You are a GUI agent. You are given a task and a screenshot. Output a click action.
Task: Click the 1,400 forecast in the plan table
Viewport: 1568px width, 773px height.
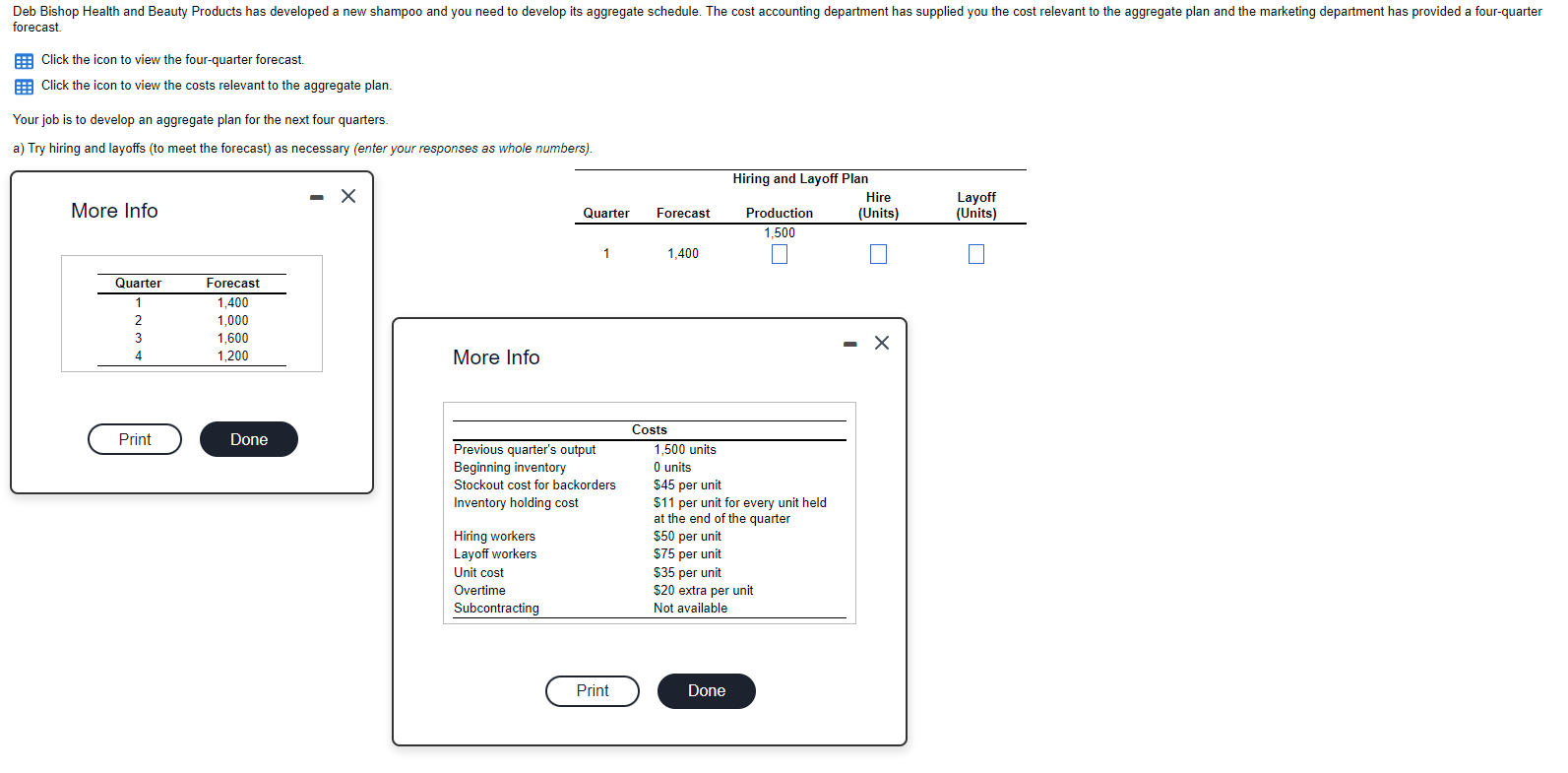coord(683,254)
